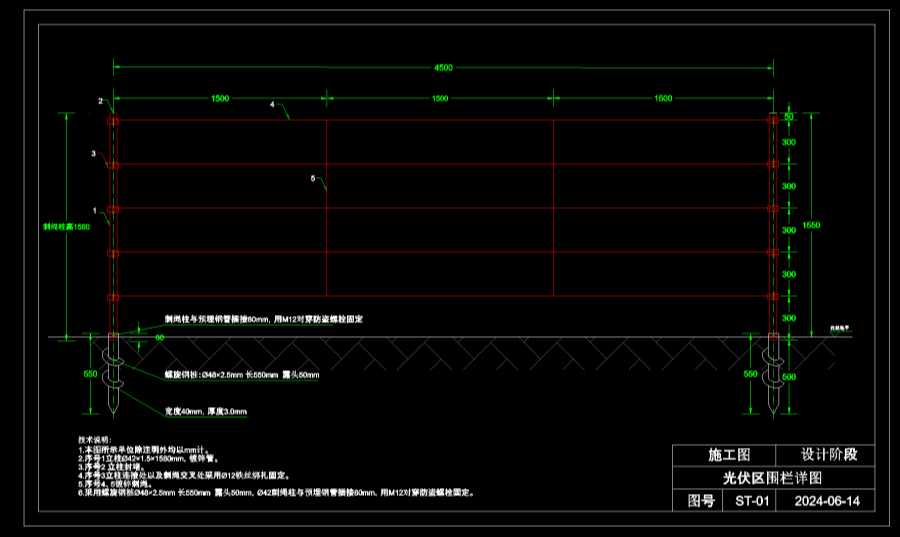Select the ST-01 drawing number cell
The height and width of the screenshot is (537, 900).
[751, 500]
